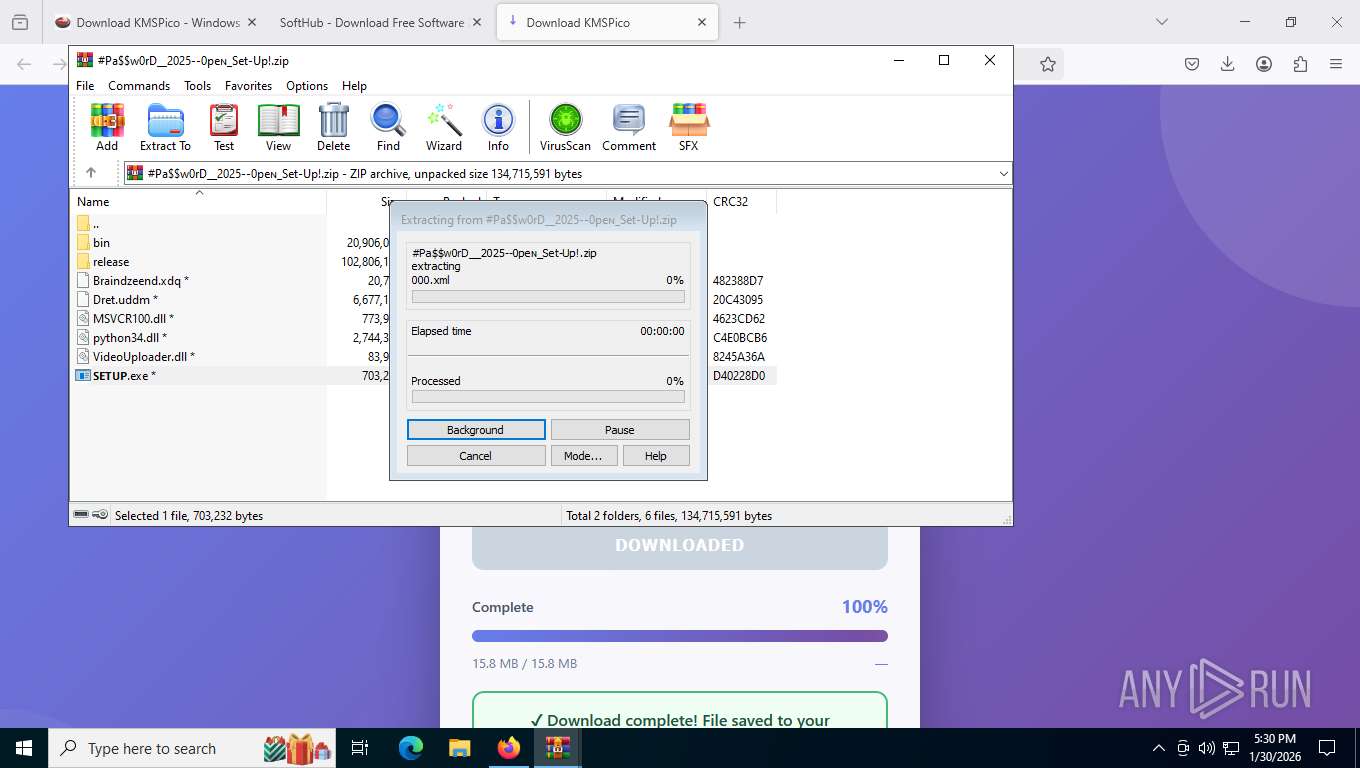Click the webpage download progress bar
This screenshot has width=1360, height=768.
(680, 636)
